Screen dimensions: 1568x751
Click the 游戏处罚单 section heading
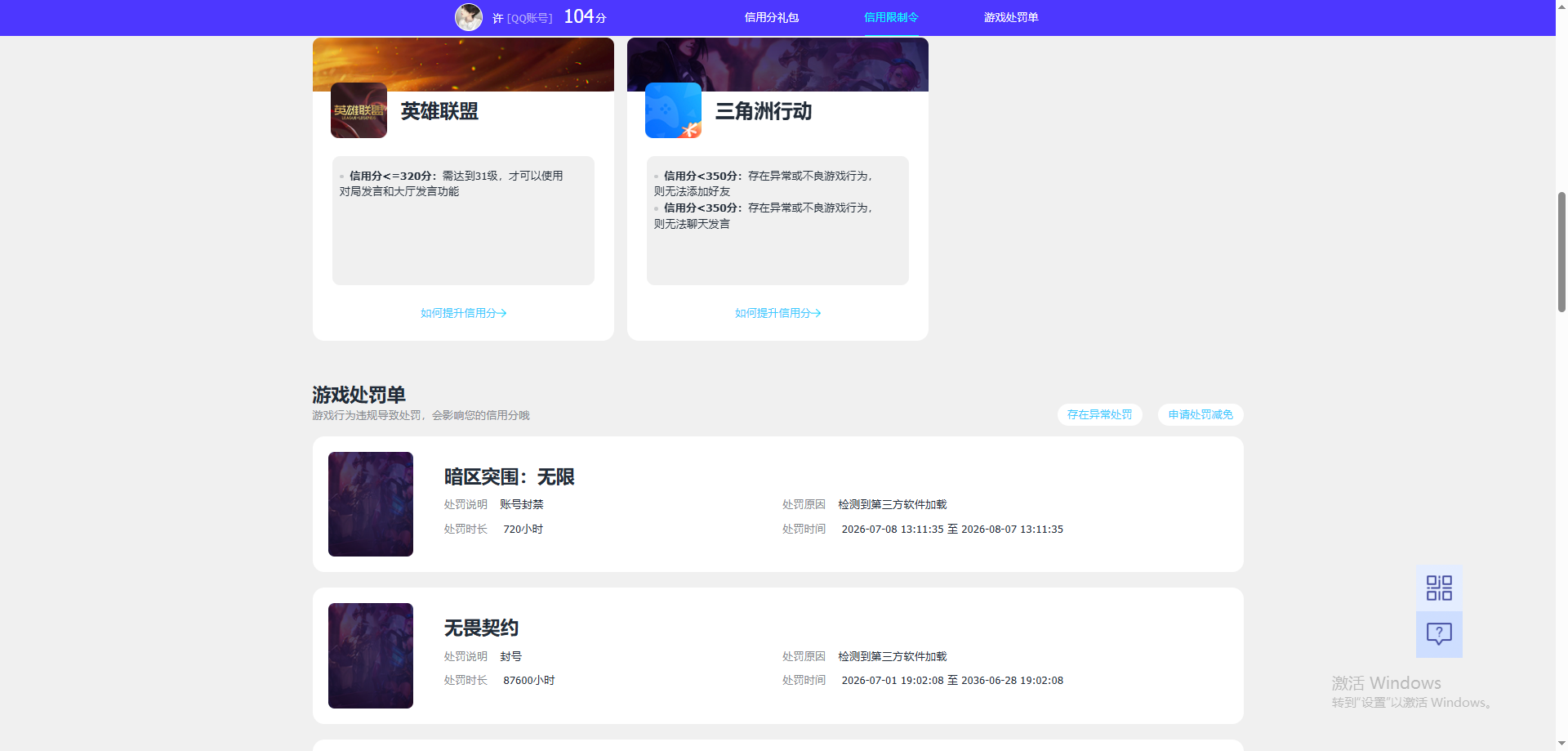[x=359, y=395]
